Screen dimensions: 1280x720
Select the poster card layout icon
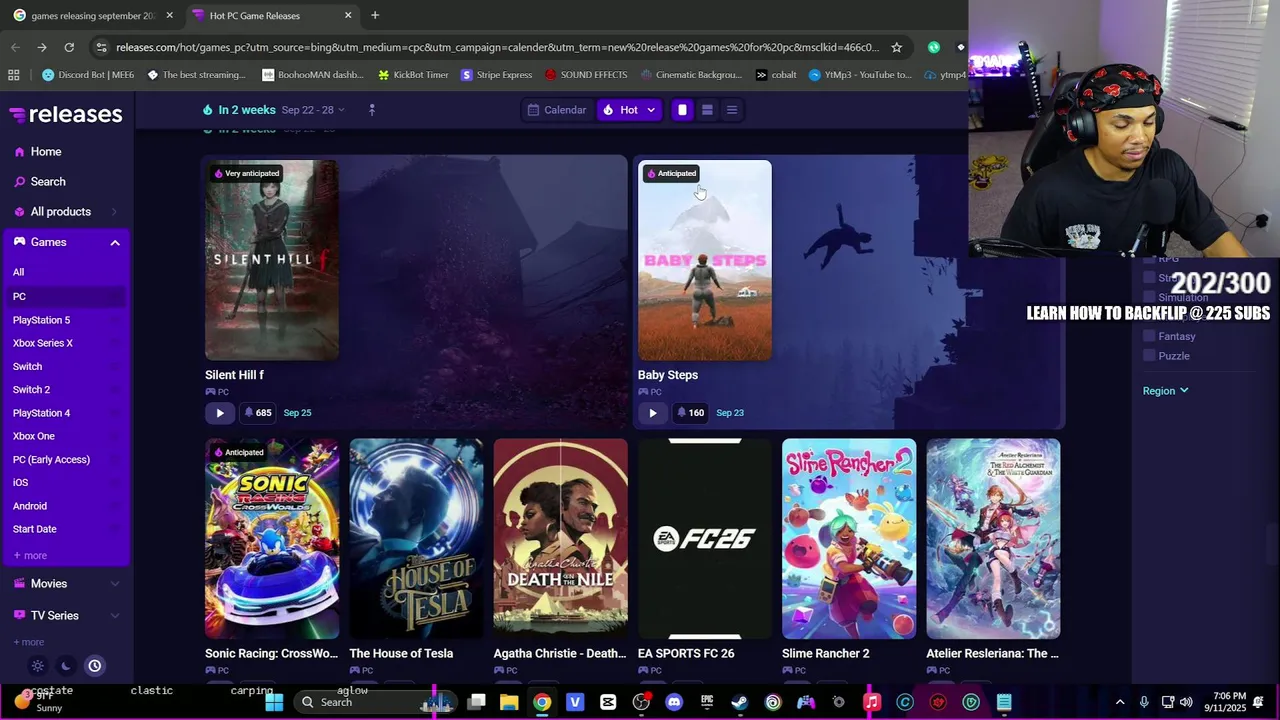click(682, 110)
